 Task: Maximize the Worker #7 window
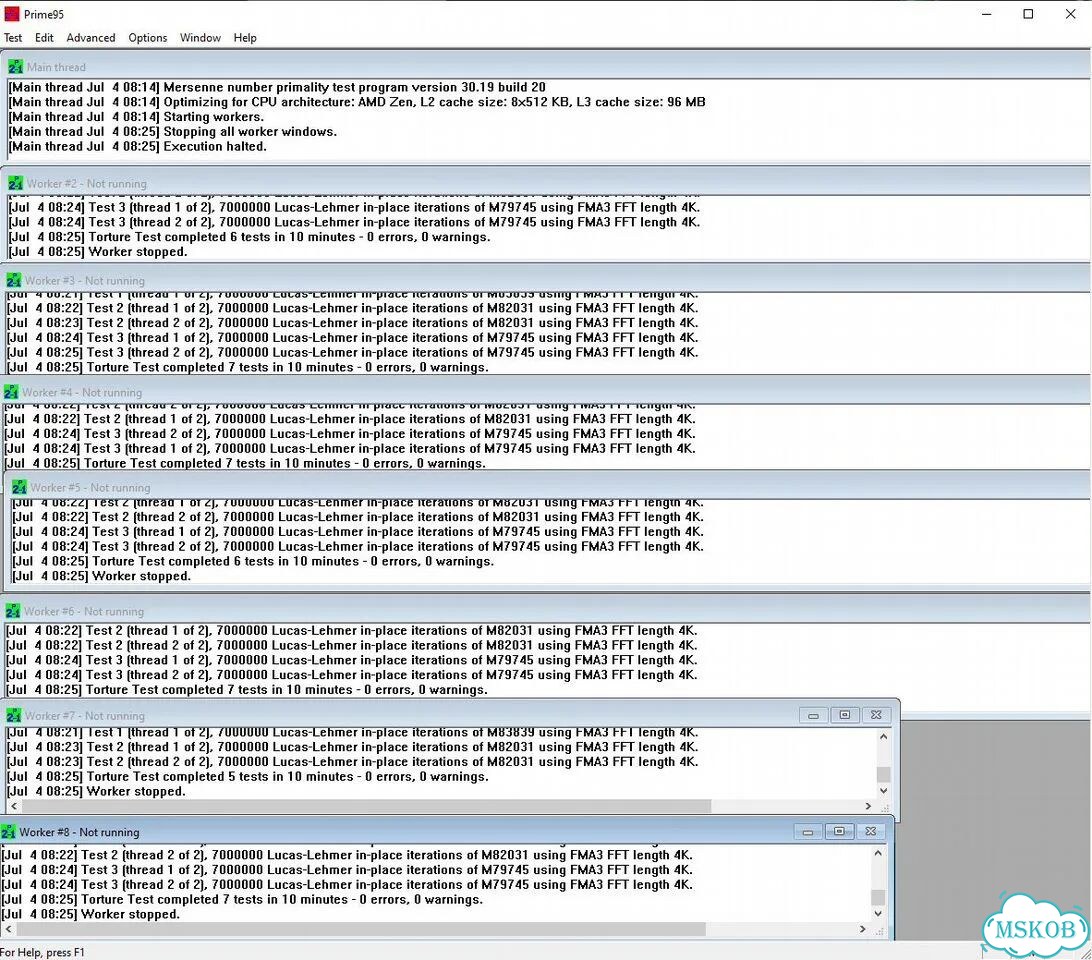click(845, 715)
